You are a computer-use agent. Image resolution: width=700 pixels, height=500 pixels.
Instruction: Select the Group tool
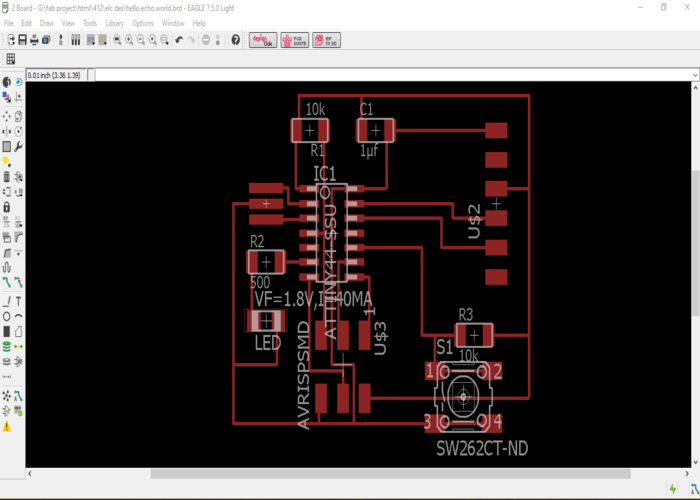[7, 146]
